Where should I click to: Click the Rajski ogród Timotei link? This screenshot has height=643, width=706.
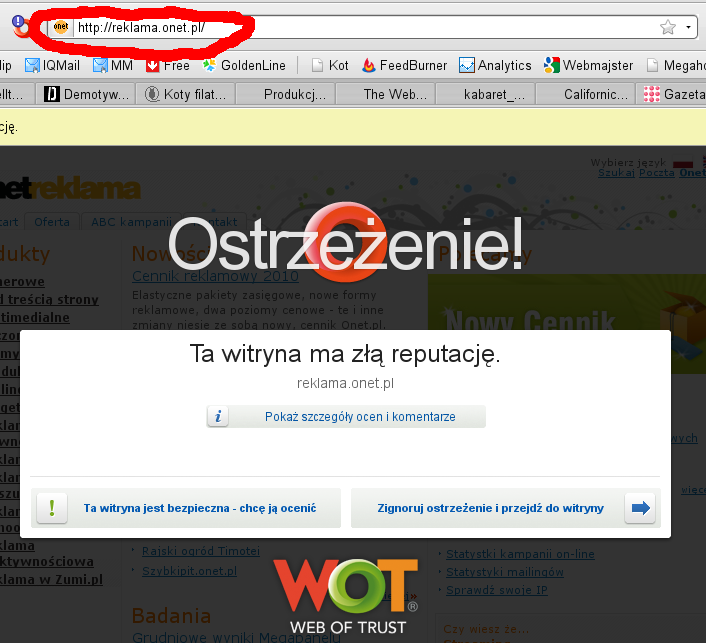201,551
